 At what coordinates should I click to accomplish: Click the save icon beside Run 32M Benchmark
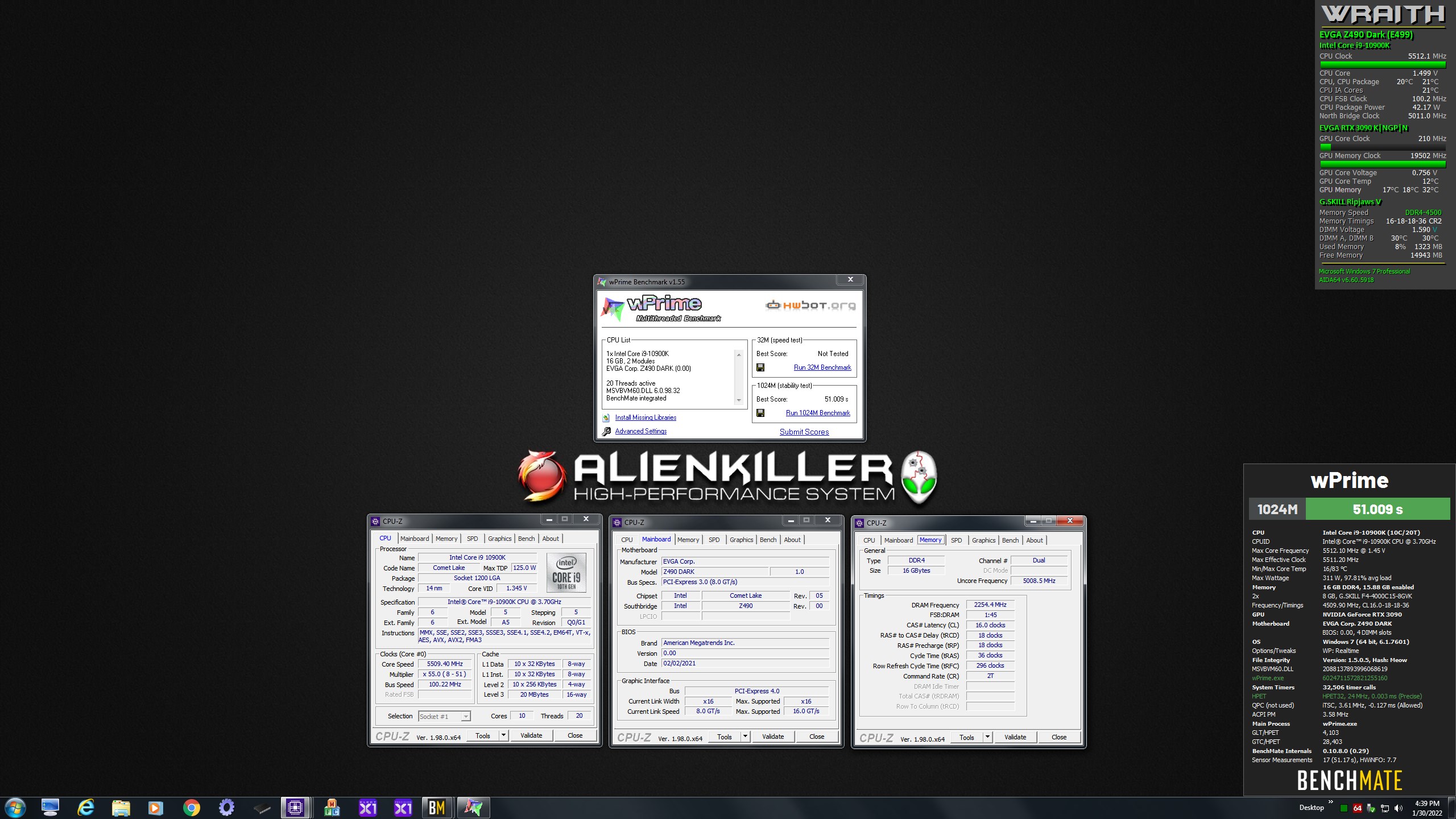[760, 367]
